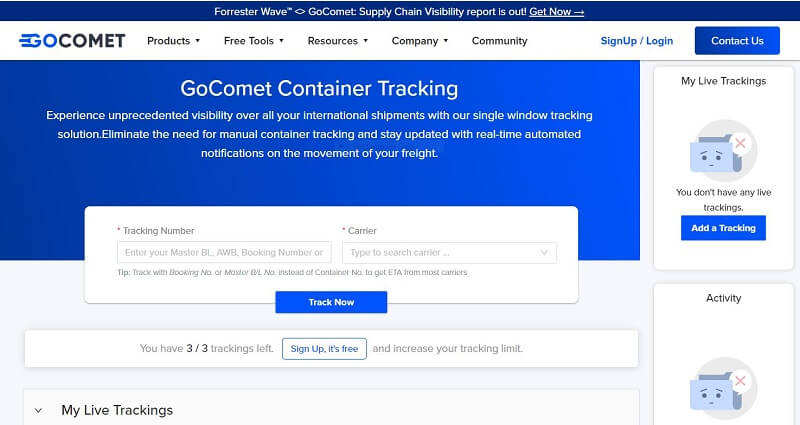Click the GoComet logo
This screenshot has width=800, height=425.
(x=72, y=41)
